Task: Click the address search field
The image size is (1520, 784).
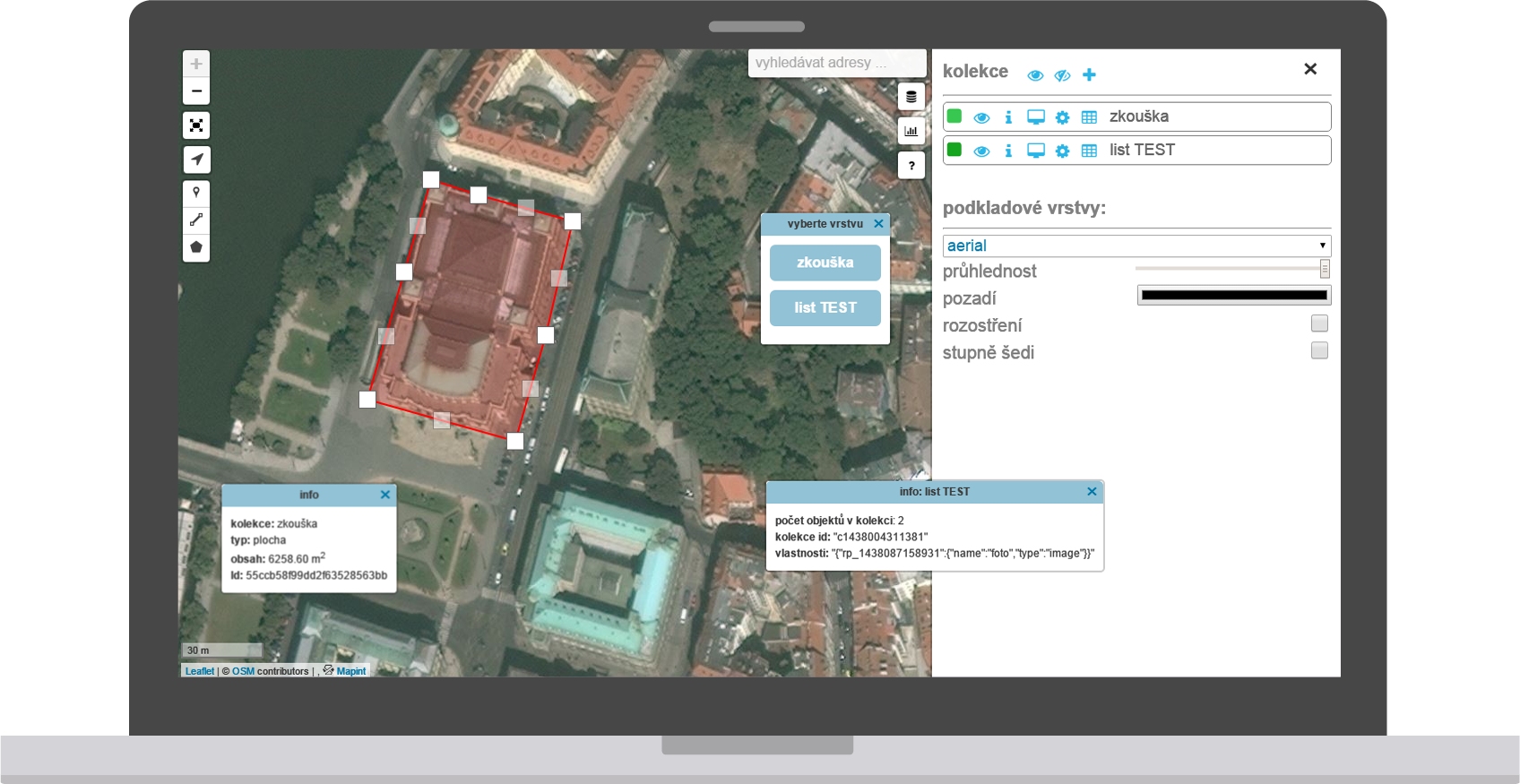Action: (836, 63)
